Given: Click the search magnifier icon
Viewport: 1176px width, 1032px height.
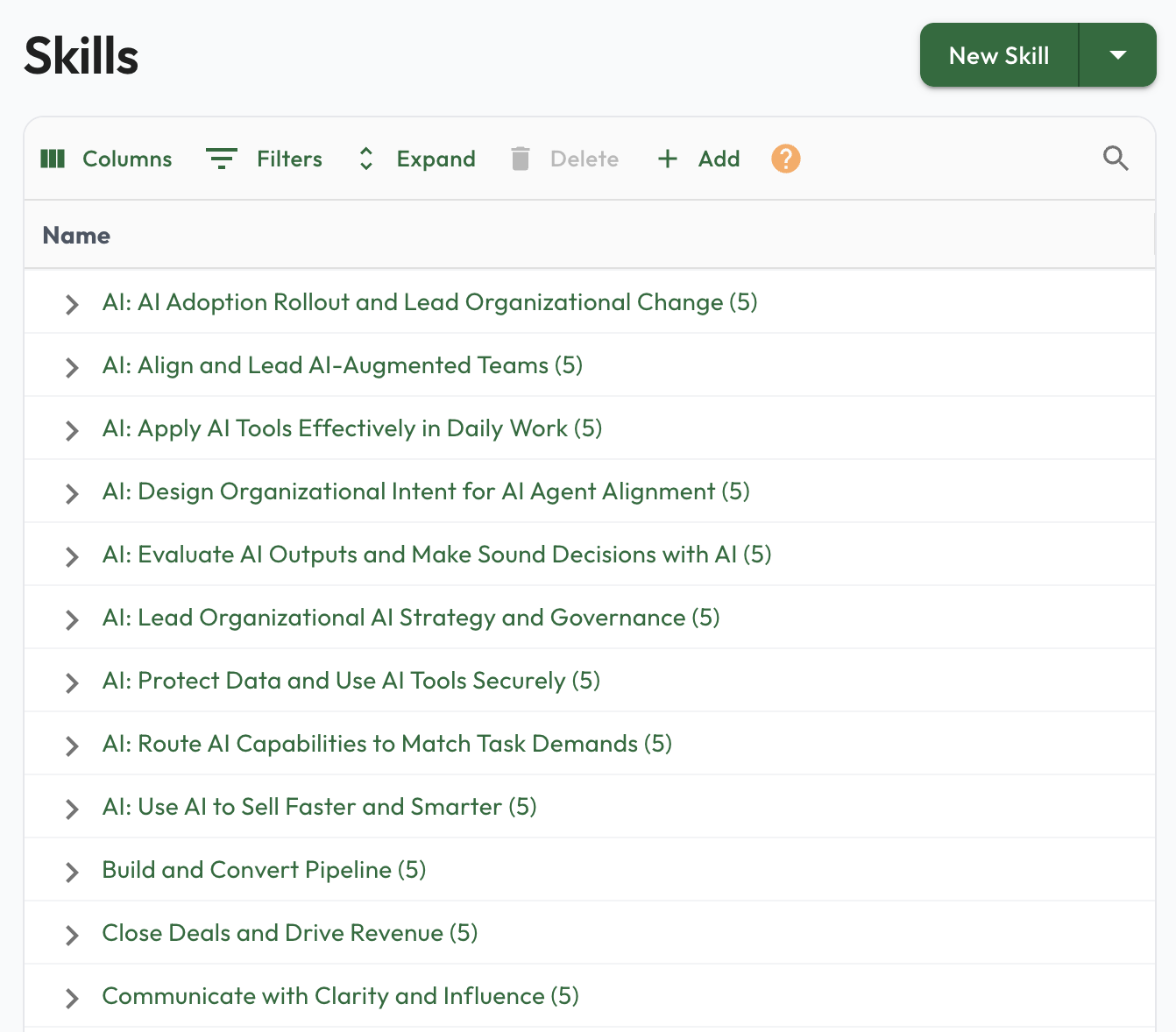Looking at the screenshot, I should 1116,159.
